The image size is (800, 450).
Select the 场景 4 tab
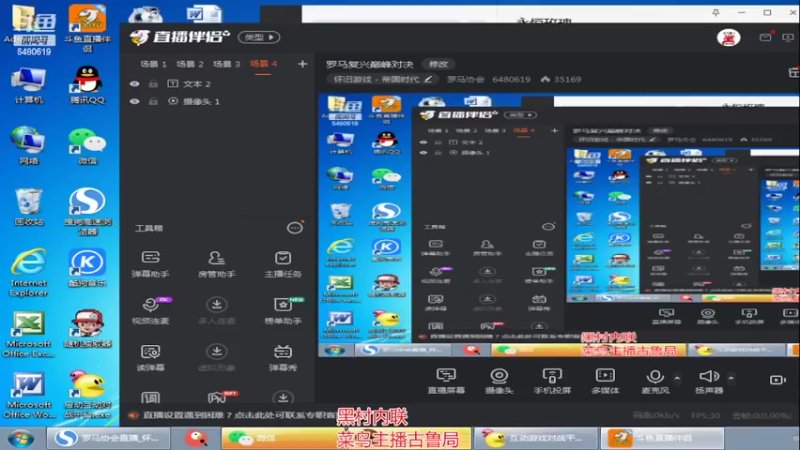pos(263,64)
